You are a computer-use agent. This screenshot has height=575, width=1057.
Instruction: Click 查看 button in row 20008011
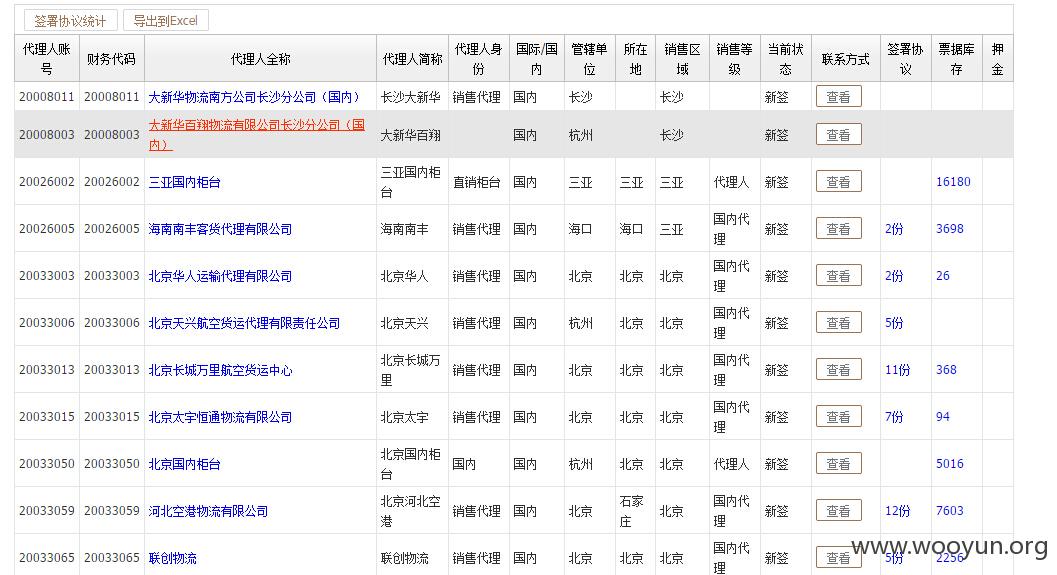839,97
